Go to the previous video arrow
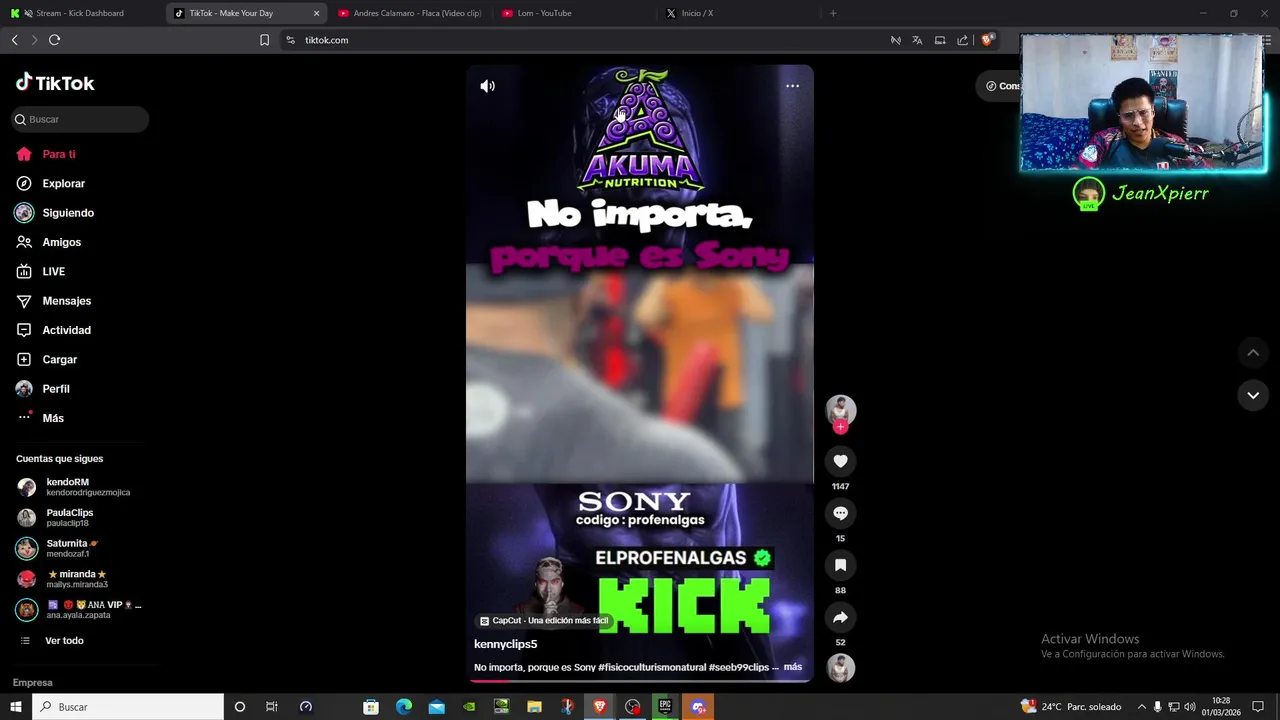This screenshot has height=720, width=1280. click(1252, 353)
